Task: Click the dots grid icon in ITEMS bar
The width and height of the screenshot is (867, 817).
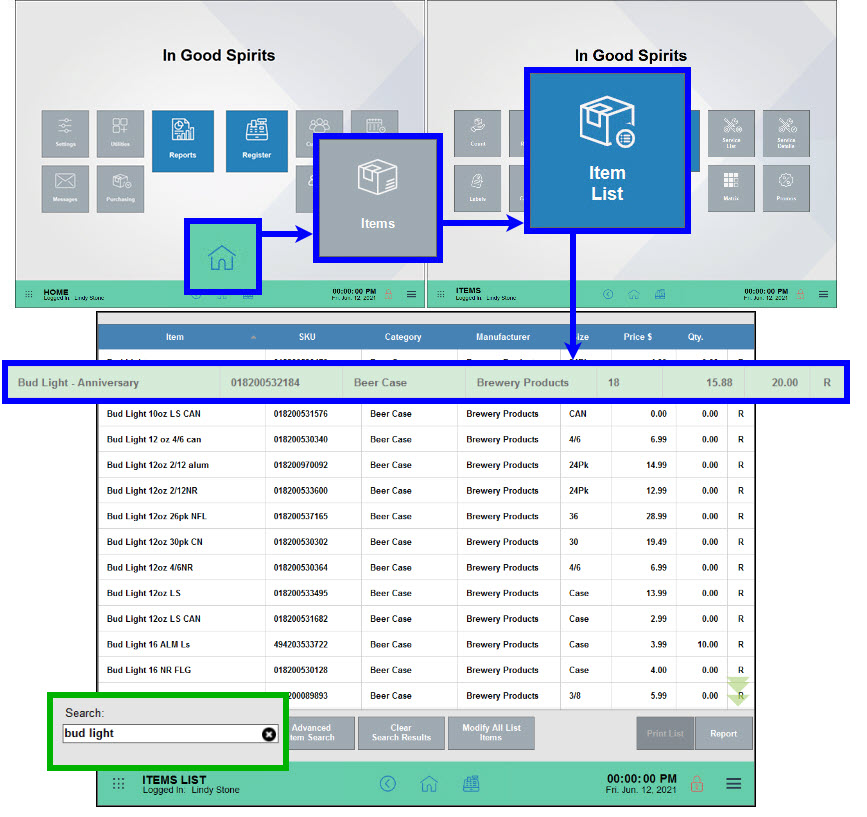Action: [441, 294]
